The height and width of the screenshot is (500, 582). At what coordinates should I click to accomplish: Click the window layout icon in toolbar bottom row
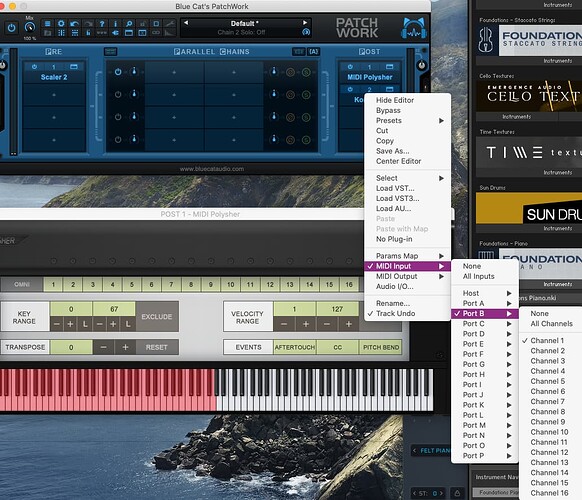pos(129,33)
